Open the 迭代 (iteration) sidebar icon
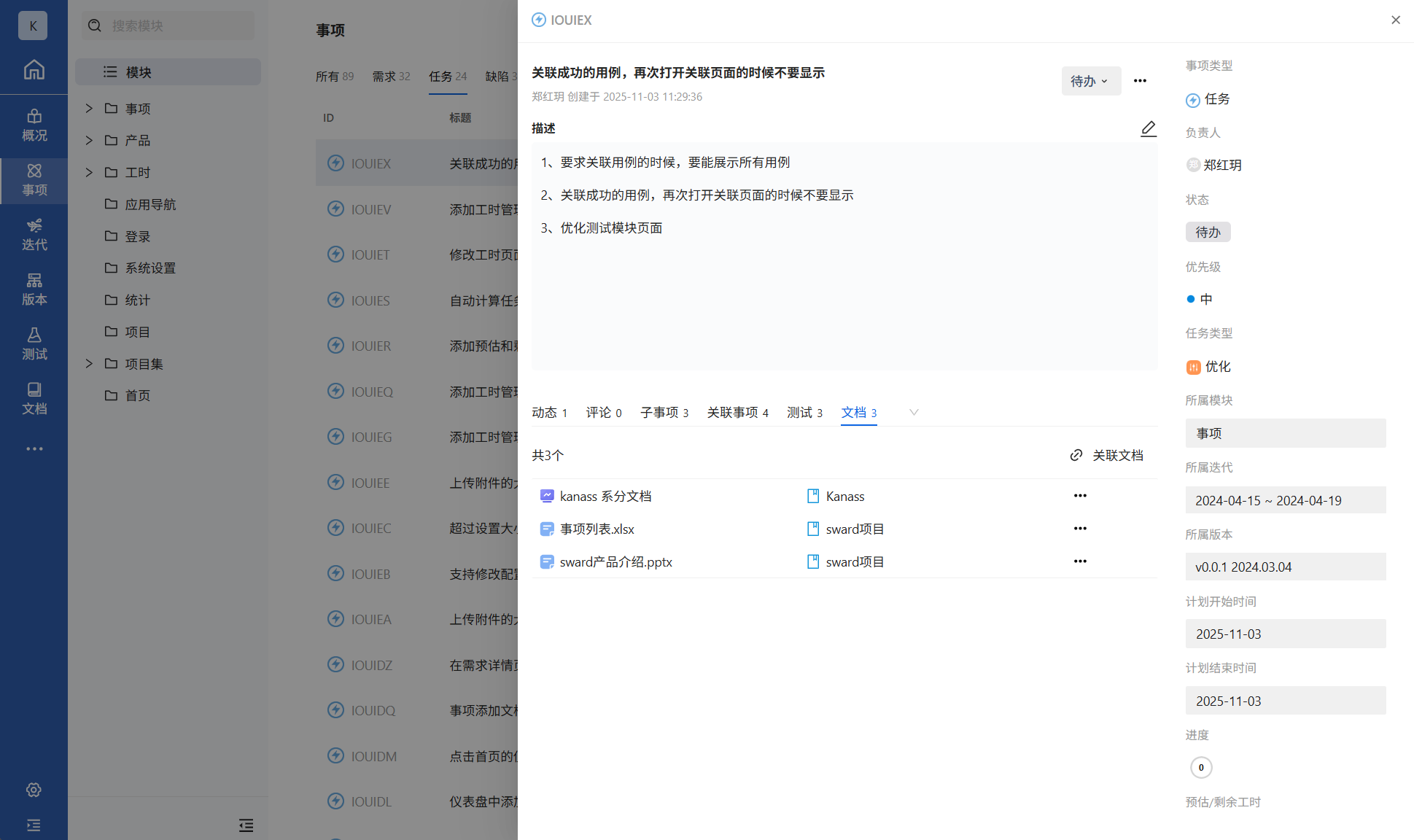 (34, 235)
